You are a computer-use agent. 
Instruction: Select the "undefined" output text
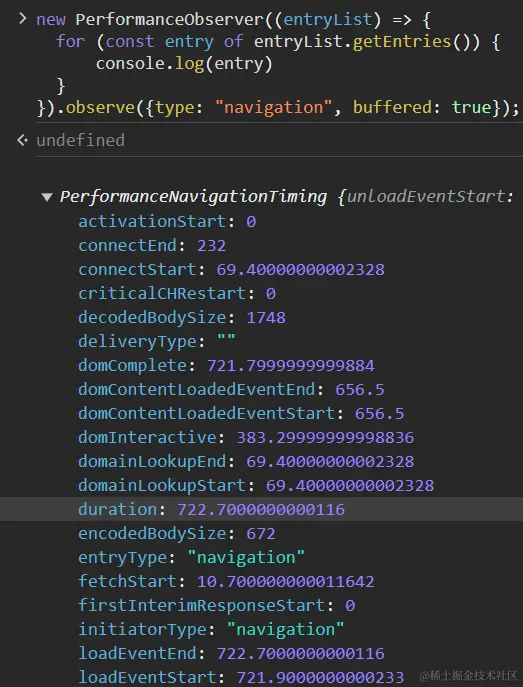(80, 140)
